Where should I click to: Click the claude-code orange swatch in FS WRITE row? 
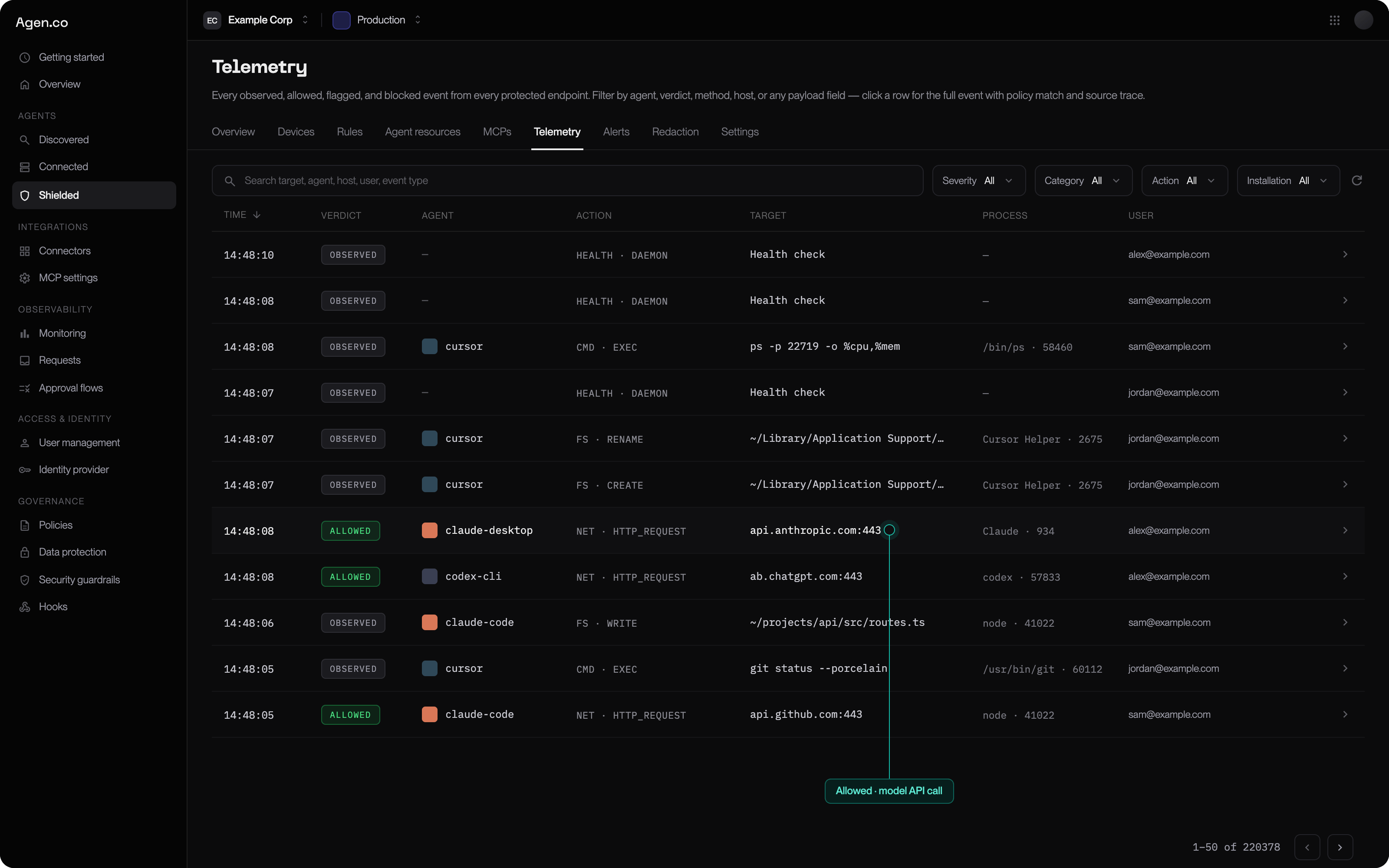tap(429, 622)
